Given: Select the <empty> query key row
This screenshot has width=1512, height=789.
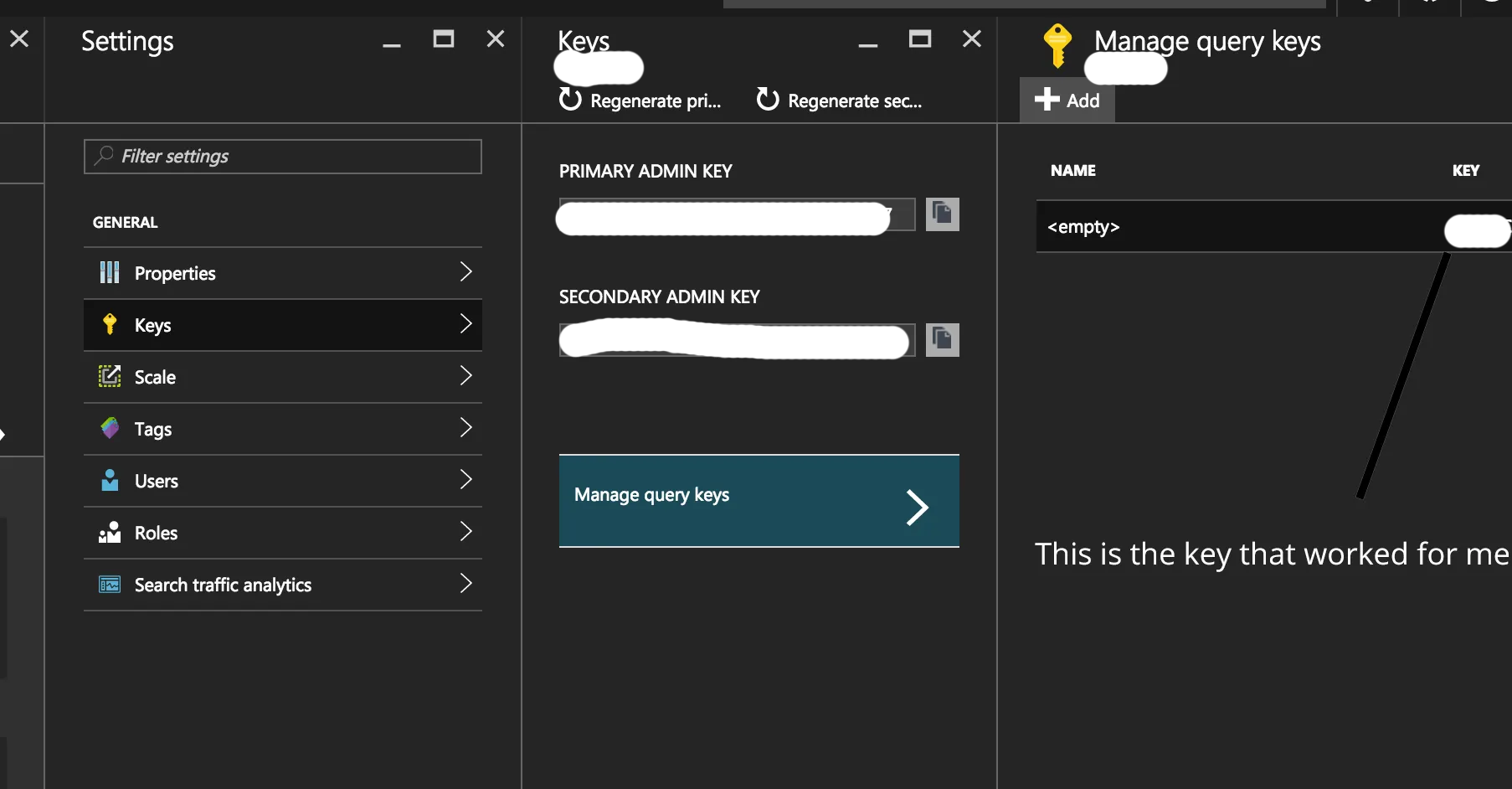Looking at the screenshot, I should [1273, 226].
